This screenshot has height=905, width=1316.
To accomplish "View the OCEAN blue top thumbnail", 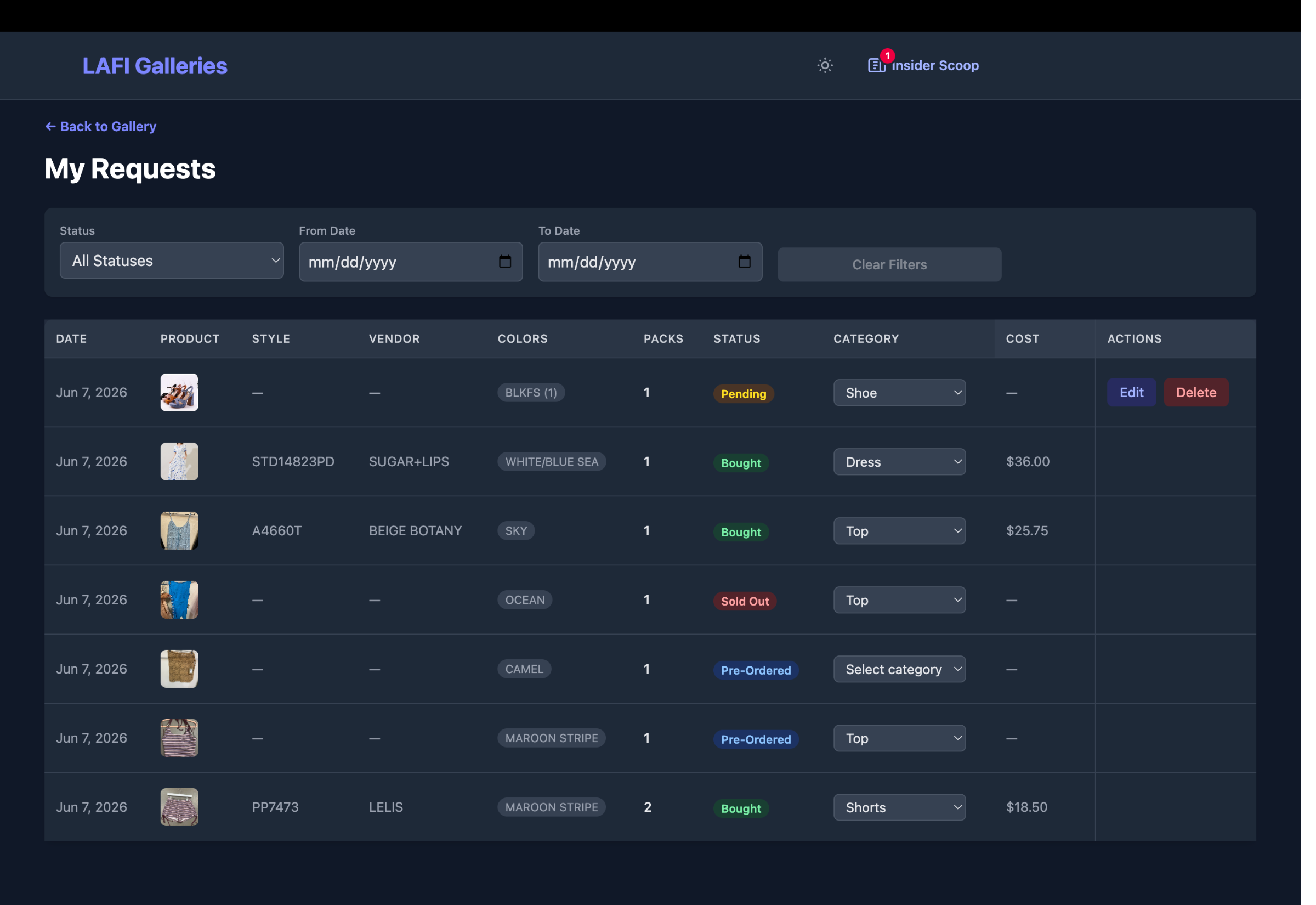I will tap(179, 600).
